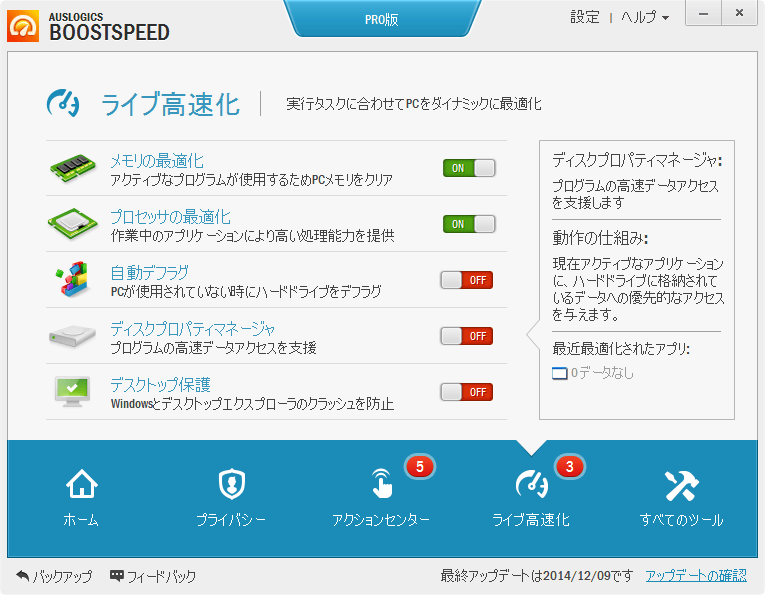Switch to the プライバシー tab label
The height and width of the screenshot is (595, 765).
pyautogui.click(x=231, y=520)
